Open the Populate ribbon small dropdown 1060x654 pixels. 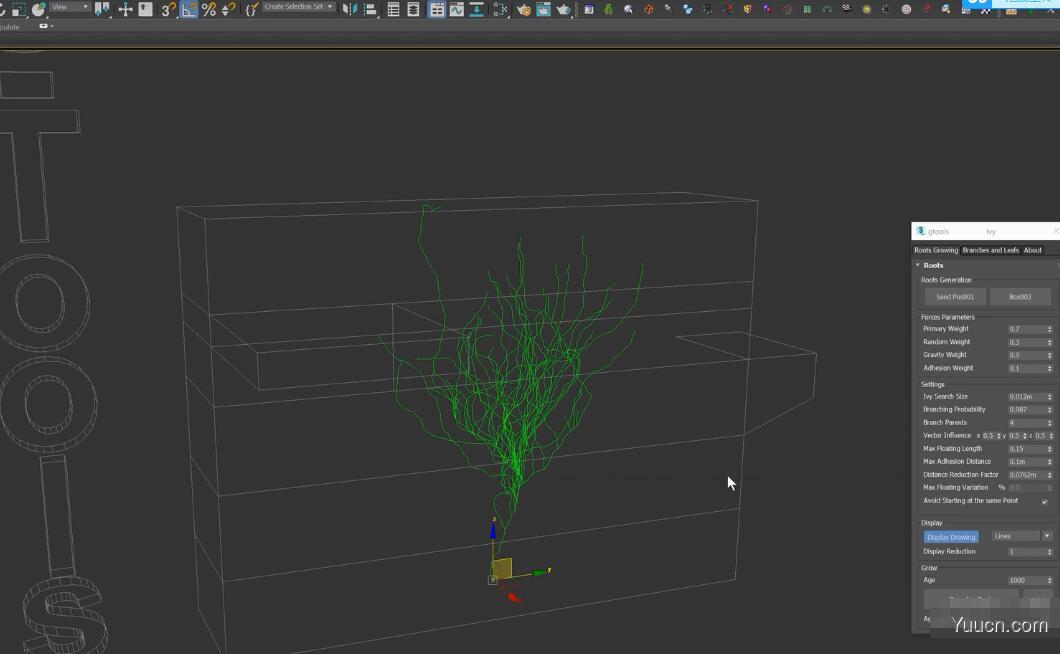[46, 26]
